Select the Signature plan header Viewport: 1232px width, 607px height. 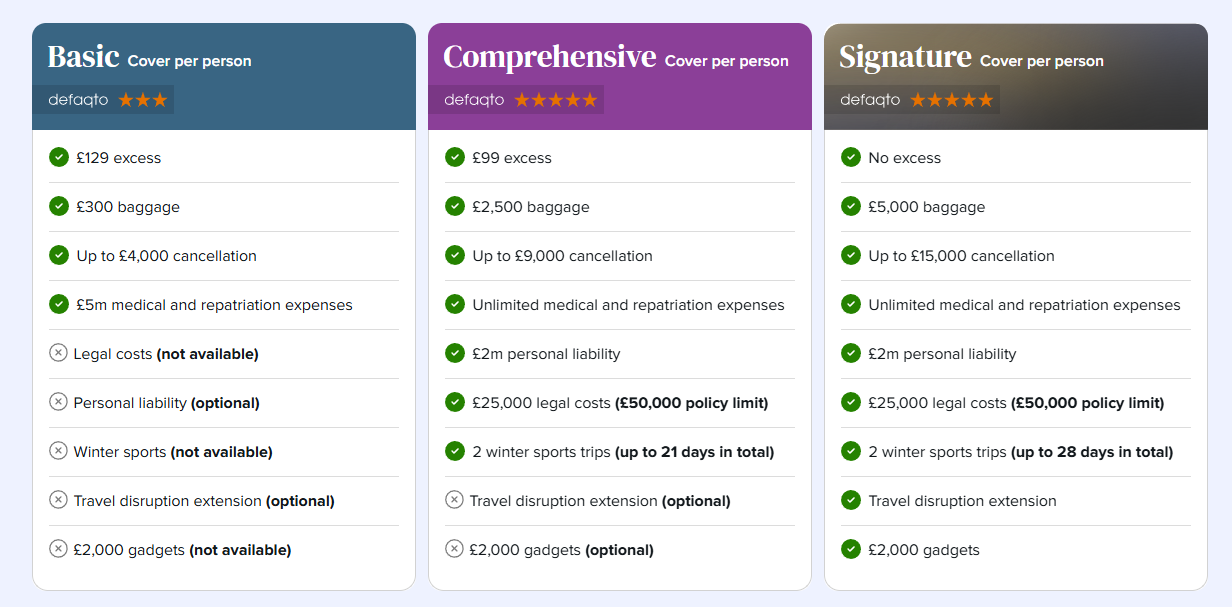[x=1016, y=77]
